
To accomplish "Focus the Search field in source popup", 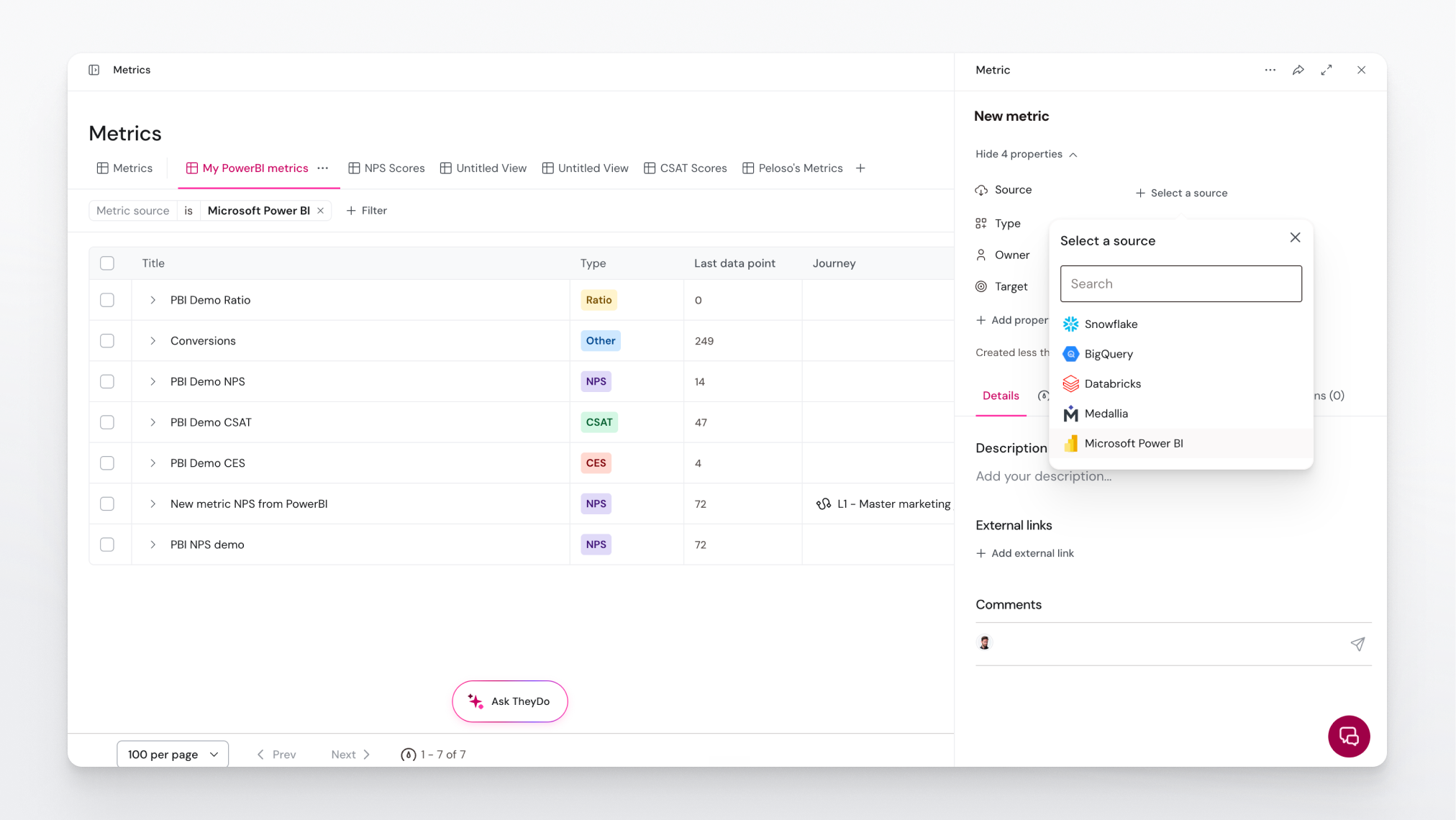I will click(x=1181, y=284).
